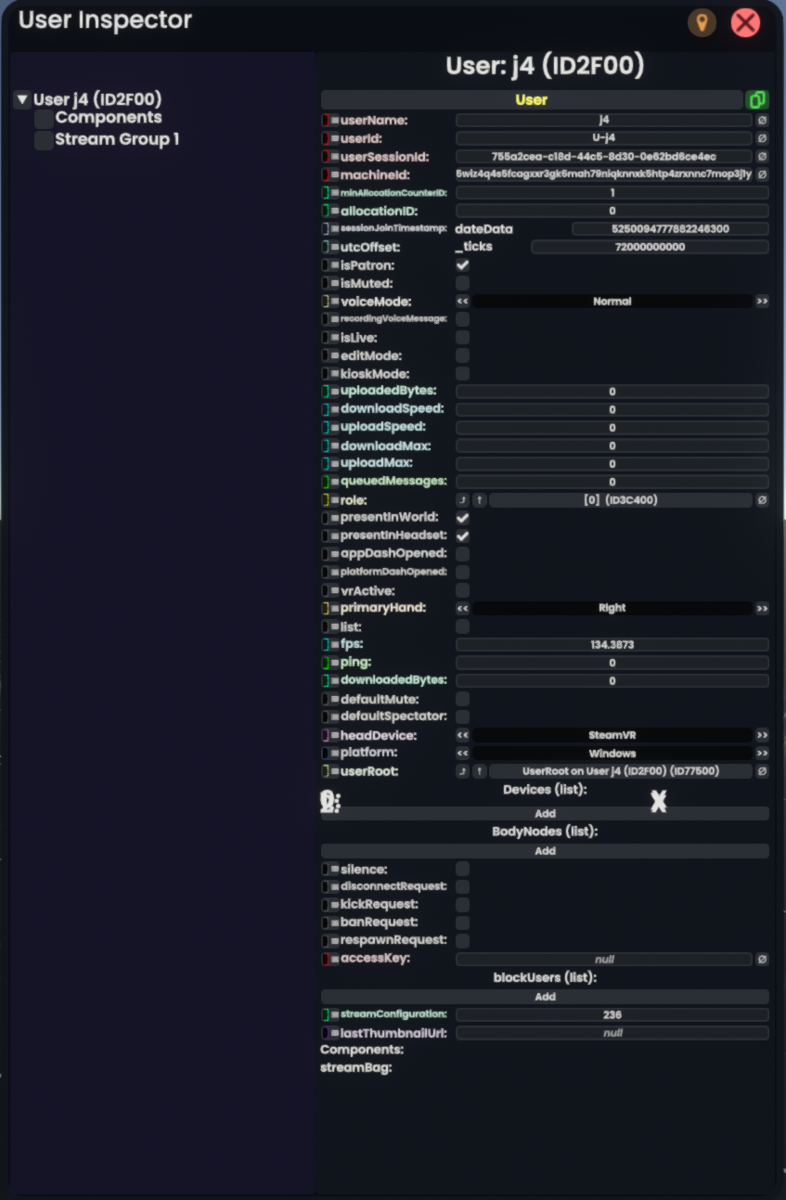Select Stream Group 1 in the tree
The width and height of the screenshot is (786, 1200).
[x=117, y=140]
